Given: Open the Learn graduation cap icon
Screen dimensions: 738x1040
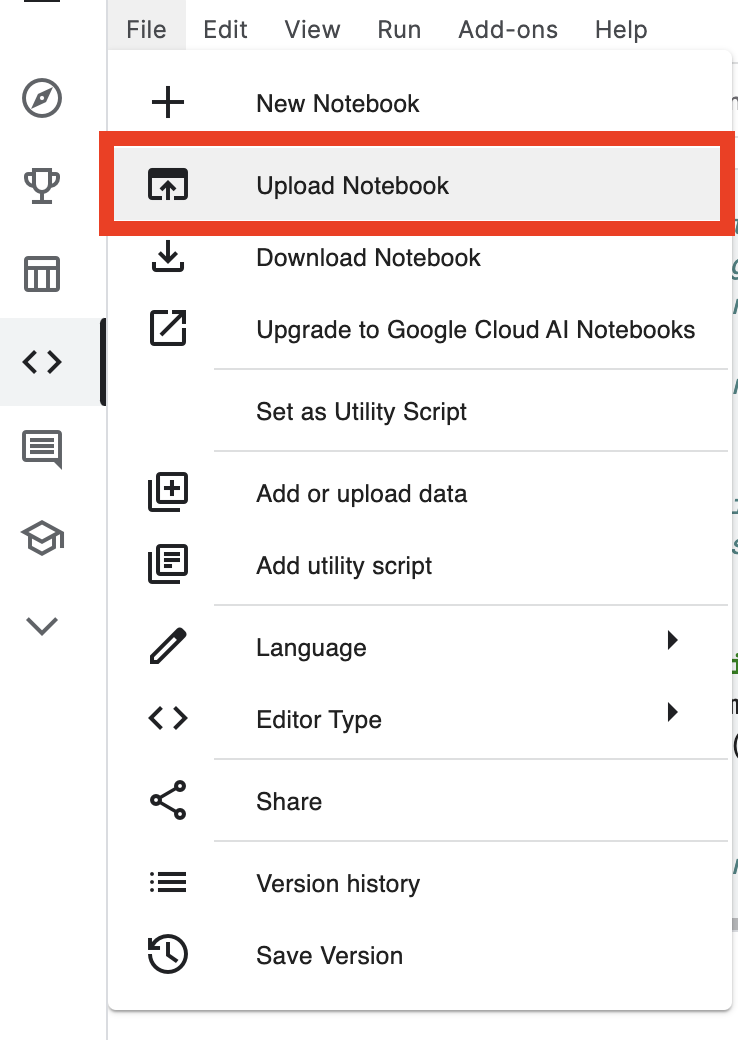Looking at the screenshot, I should pos(42,538).
